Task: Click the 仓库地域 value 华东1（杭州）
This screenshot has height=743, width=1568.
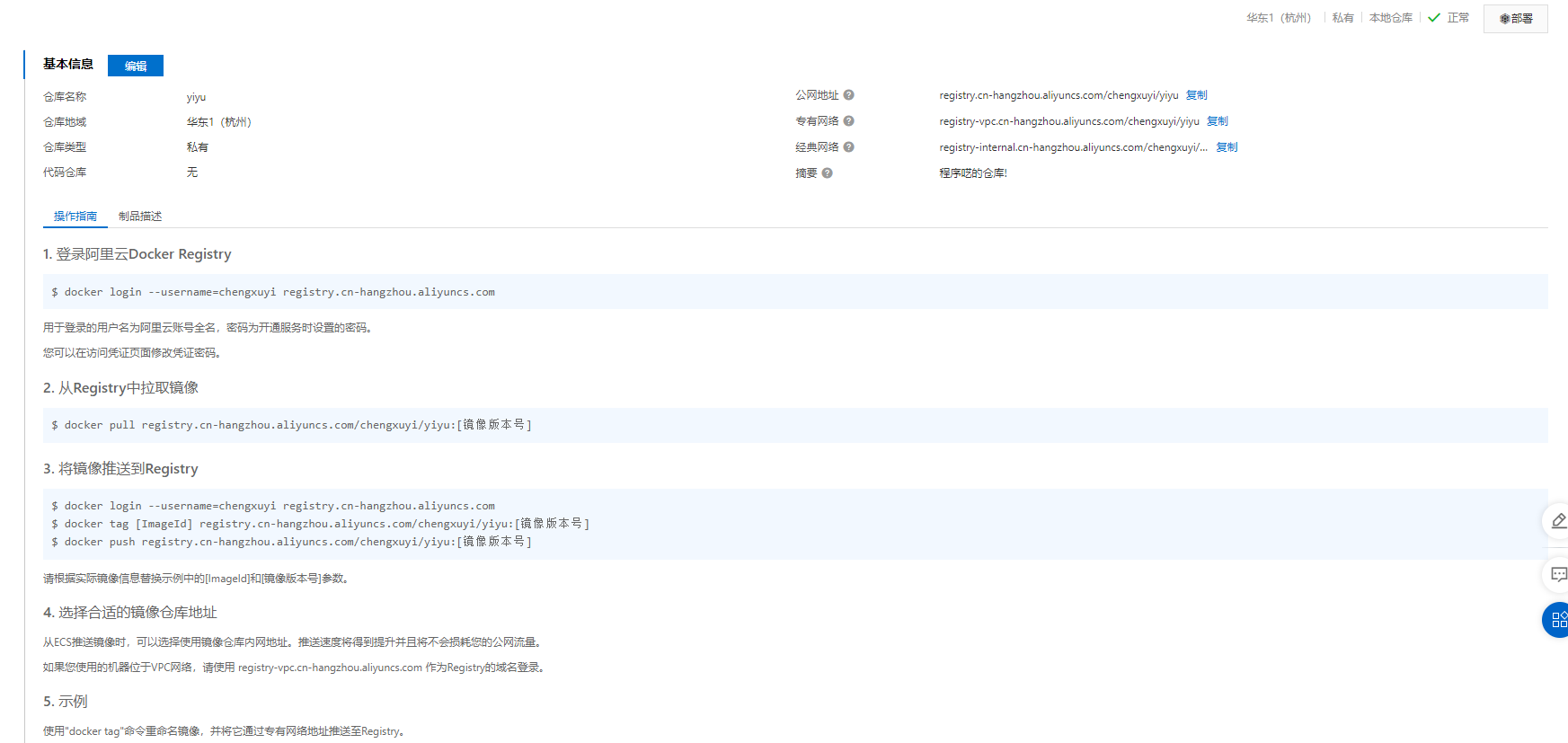Action: (x=220, y=122)
